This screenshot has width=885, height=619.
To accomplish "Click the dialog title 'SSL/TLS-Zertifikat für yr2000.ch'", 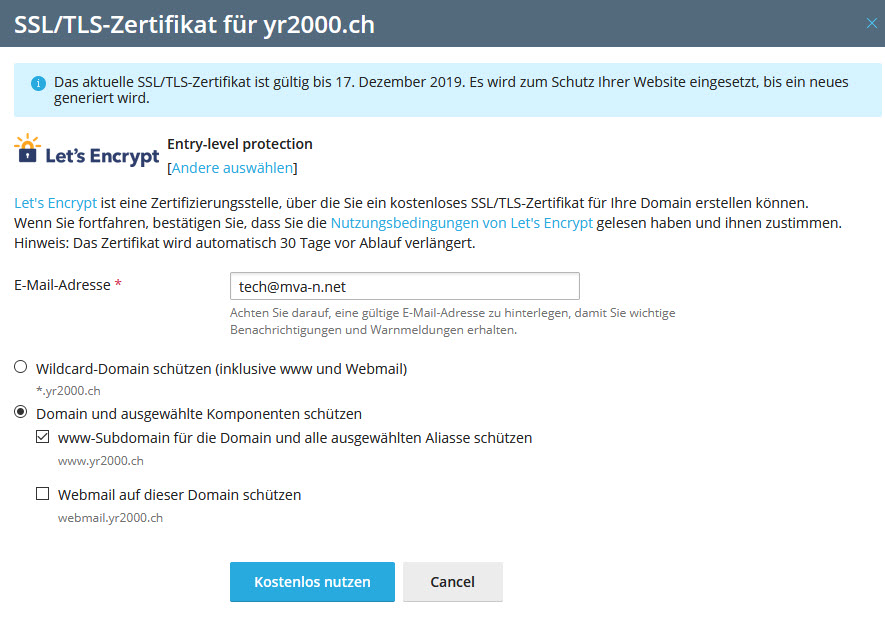I will (194, 24).
